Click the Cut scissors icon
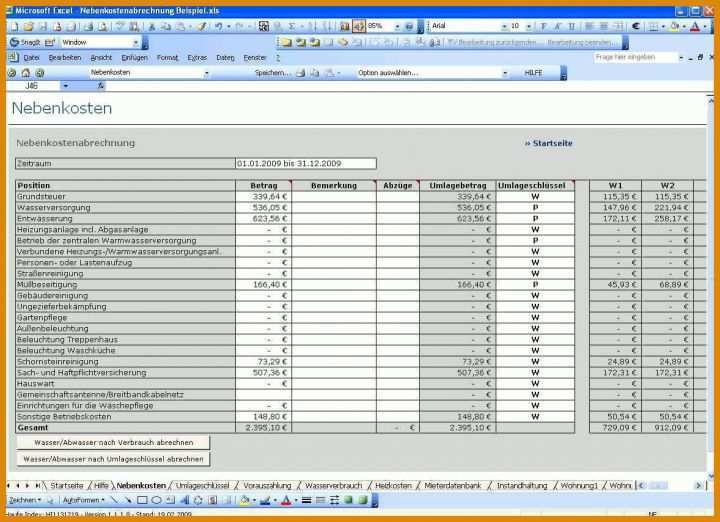Screen dimensions: 720x522 click(x=152, y=27)
